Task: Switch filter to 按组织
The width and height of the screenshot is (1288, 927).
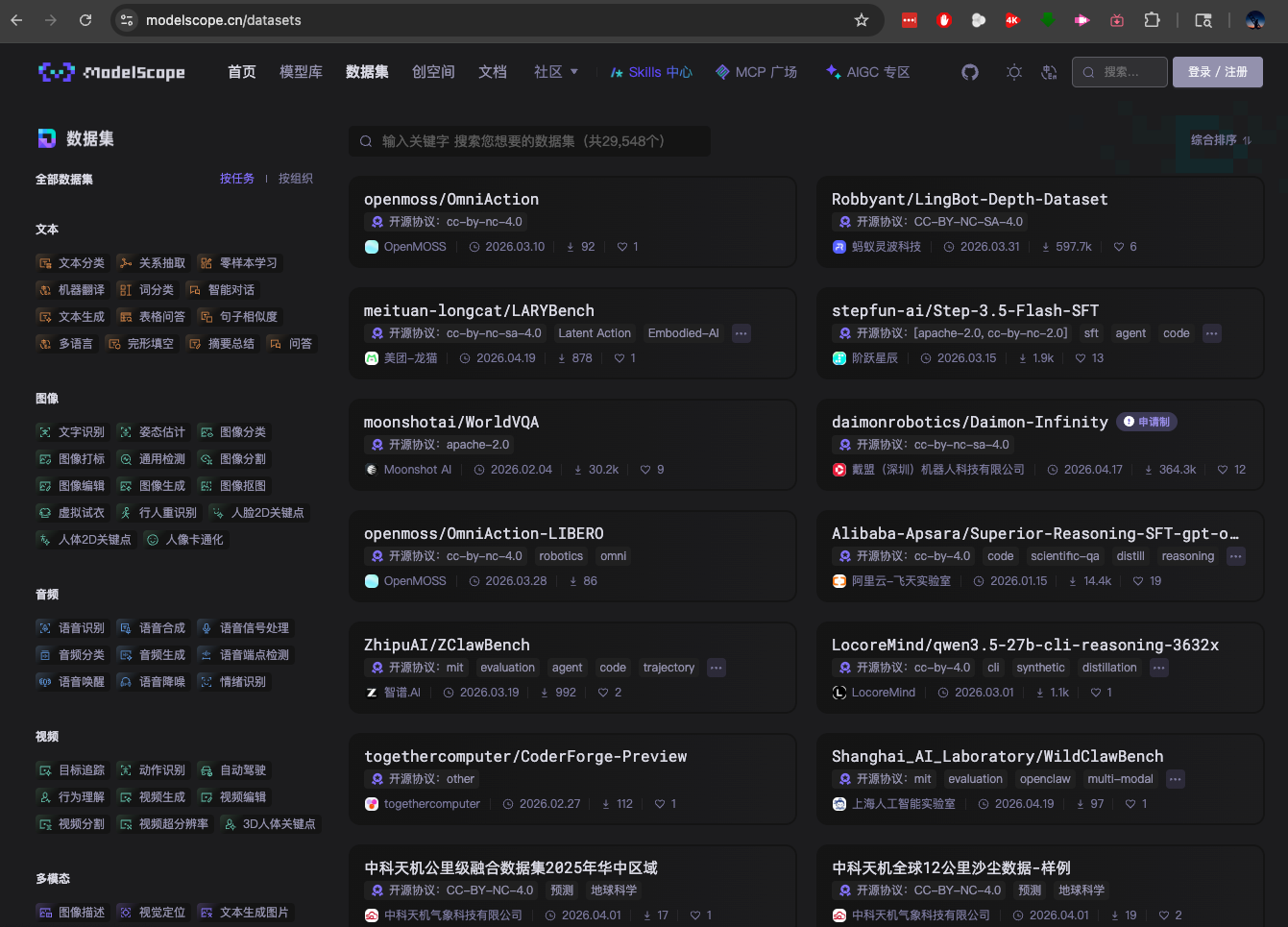Action: click(x=296, y=179)
